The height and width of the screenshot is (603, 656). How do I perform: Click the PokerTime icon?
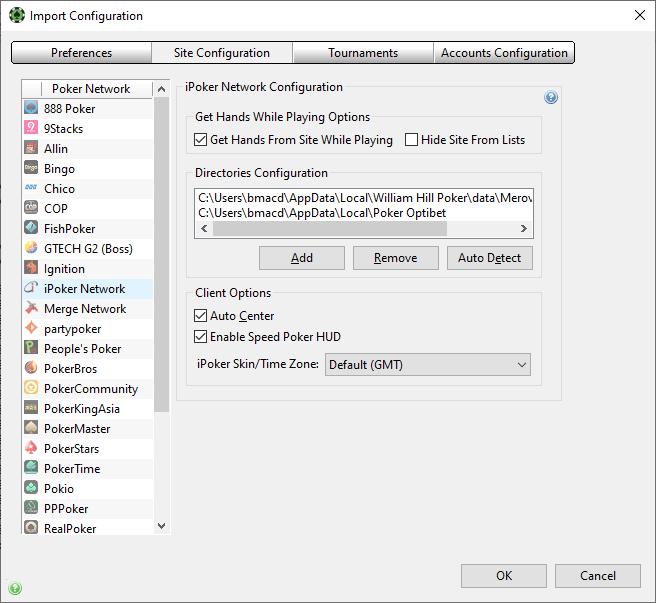coord(31,468)
